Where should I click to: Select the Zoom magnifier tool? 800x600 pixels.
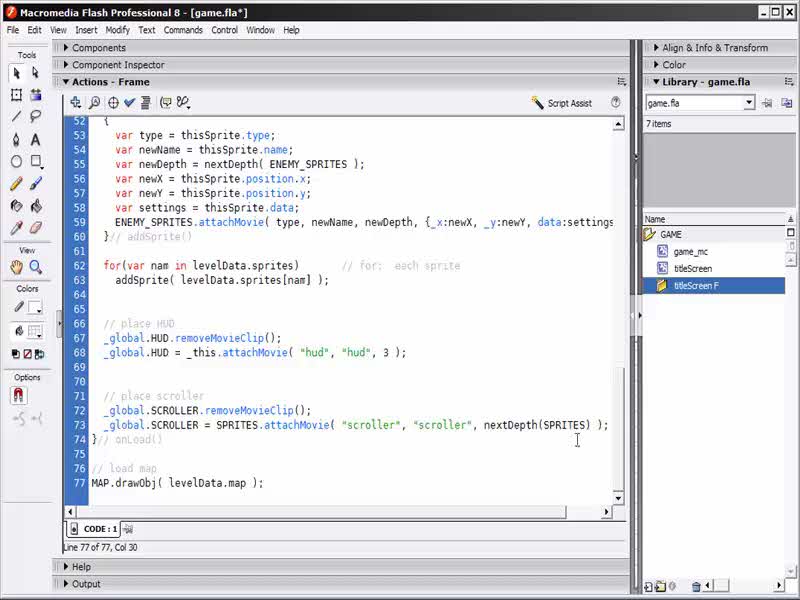(36, 267)
